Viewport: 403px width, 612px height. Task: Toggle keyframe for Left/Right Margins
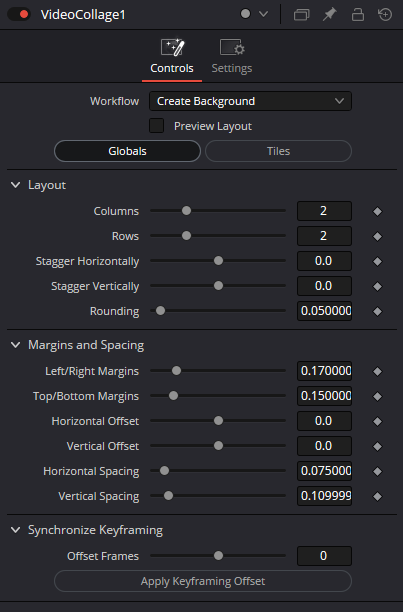[377, 371]
